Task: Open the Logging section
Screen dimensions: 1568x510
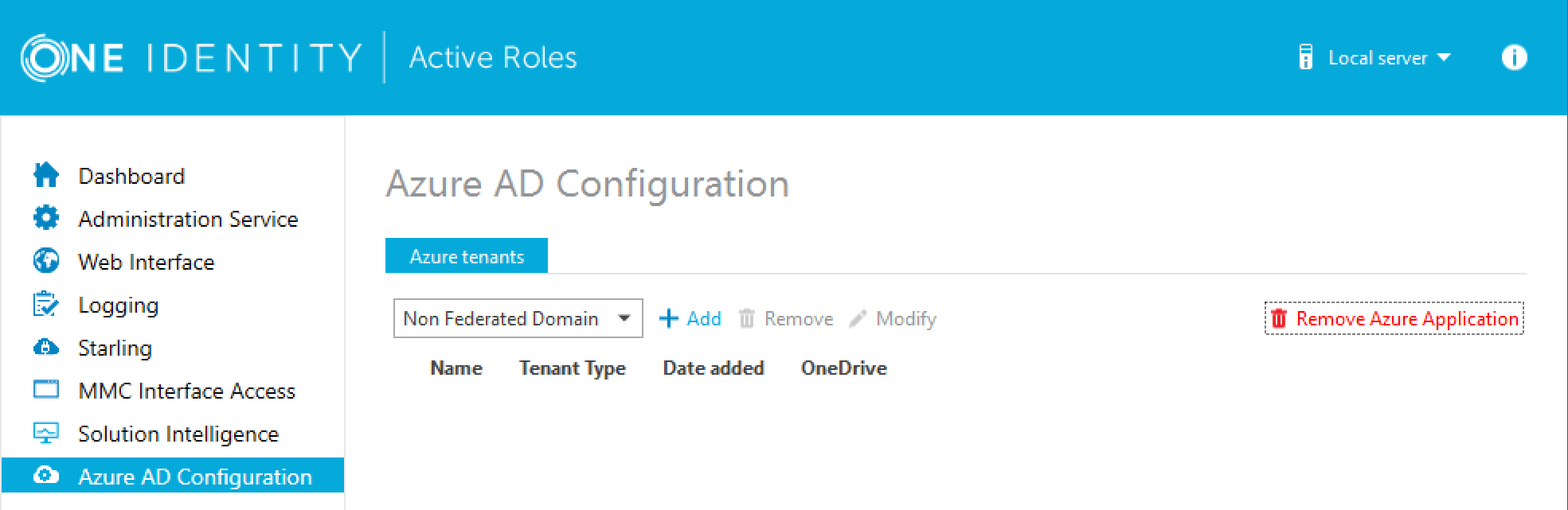Action: click(x=119, y=306)
